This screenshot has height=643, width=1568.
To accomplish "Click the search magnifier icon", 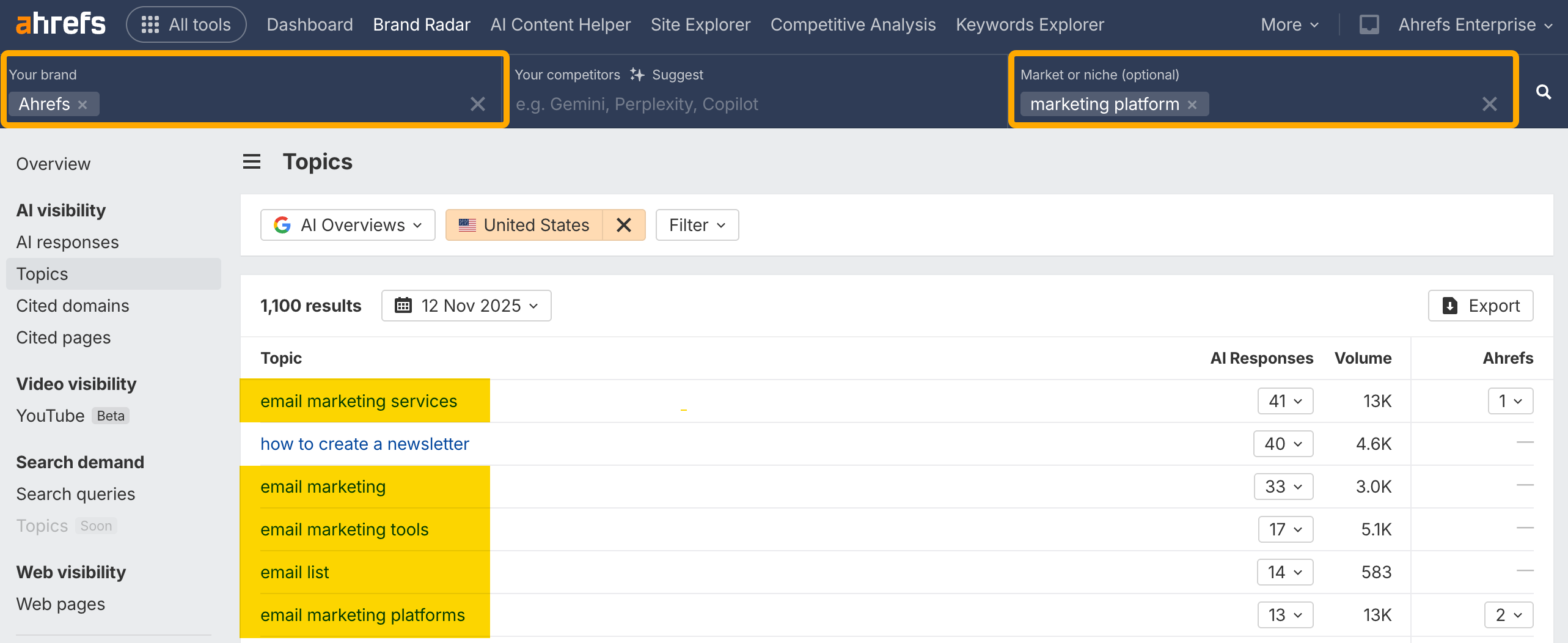I will tap(1544, 92).
